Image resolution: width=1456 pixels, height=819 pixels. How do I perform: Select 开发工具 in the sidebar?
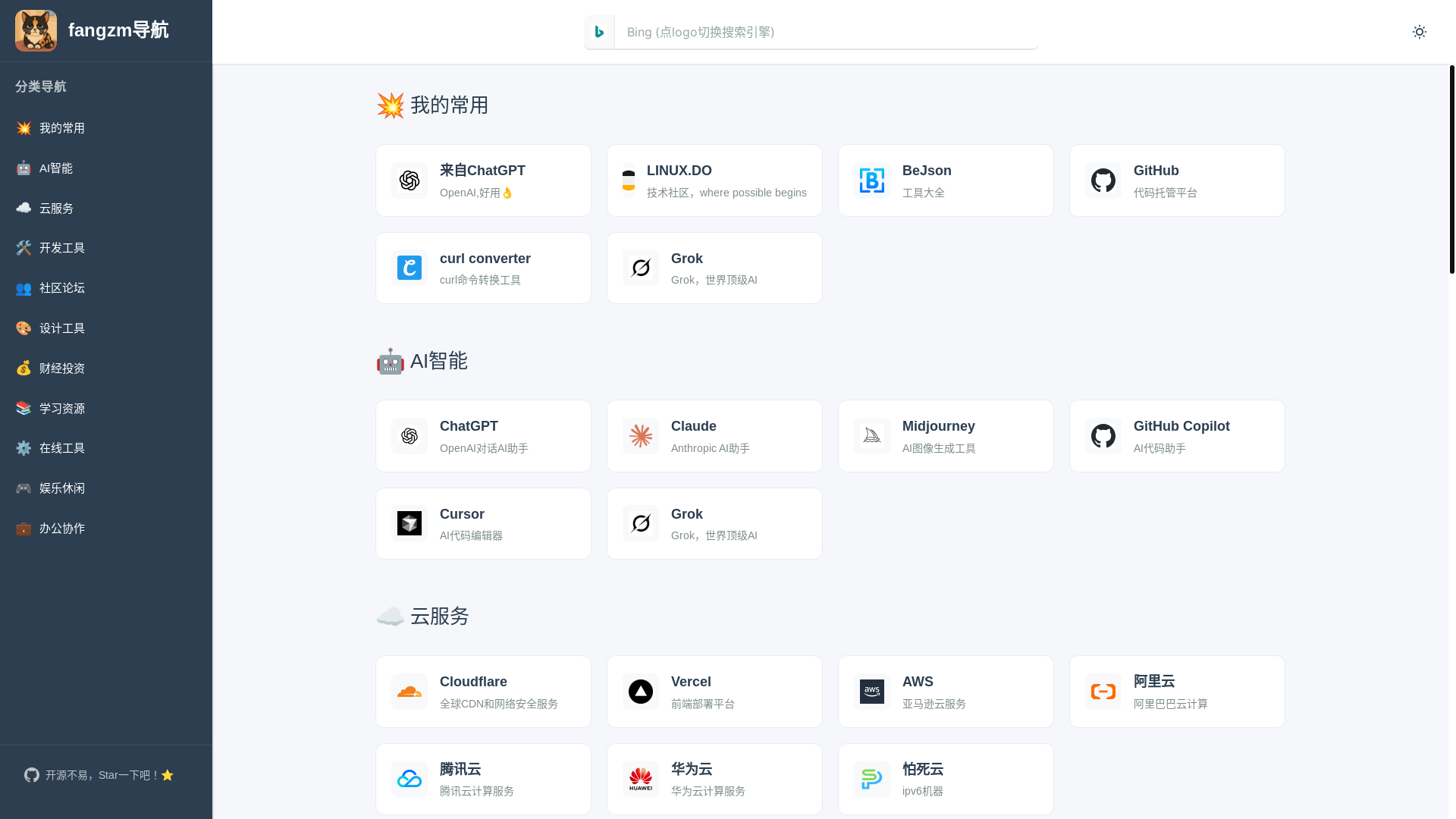click(x=106, y=248)
